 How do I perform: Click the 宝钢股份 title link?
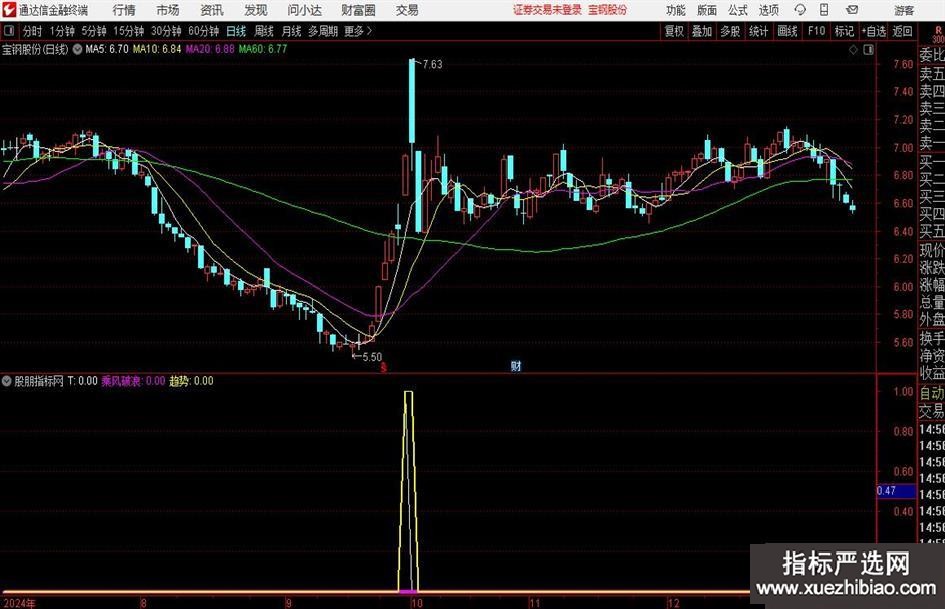pyautogui.click(x=608, y=10)
